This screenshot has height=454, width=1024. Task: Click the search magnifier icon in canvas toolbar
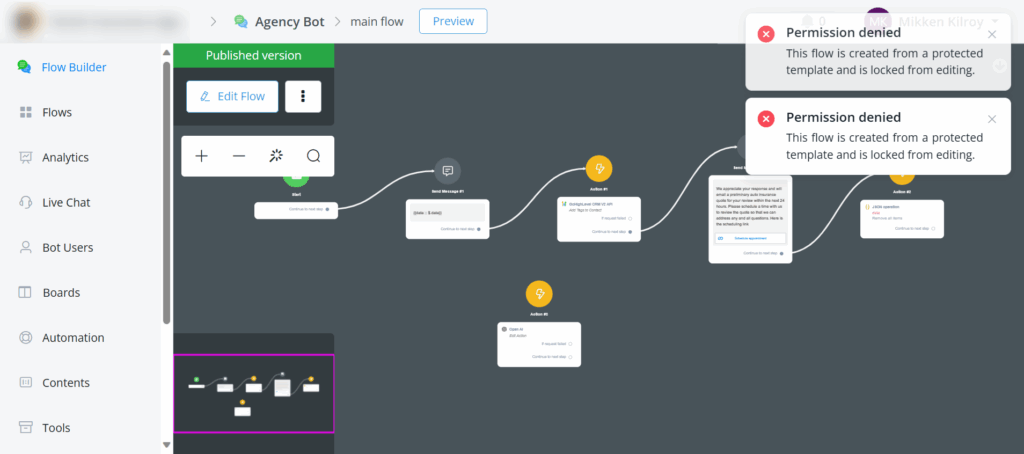point(313,156)
